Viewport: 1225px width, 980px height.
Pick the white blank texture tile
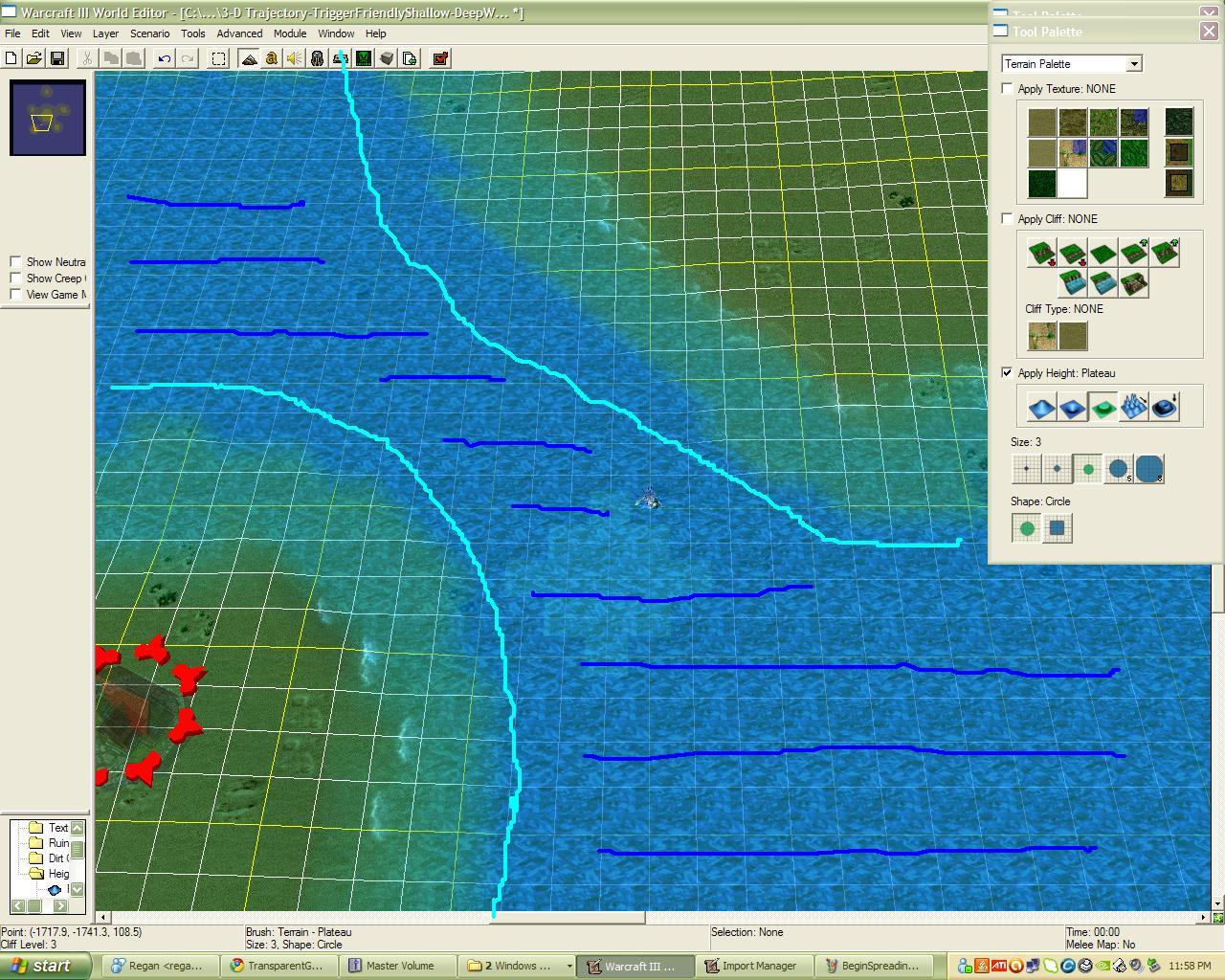[1072, 183]
